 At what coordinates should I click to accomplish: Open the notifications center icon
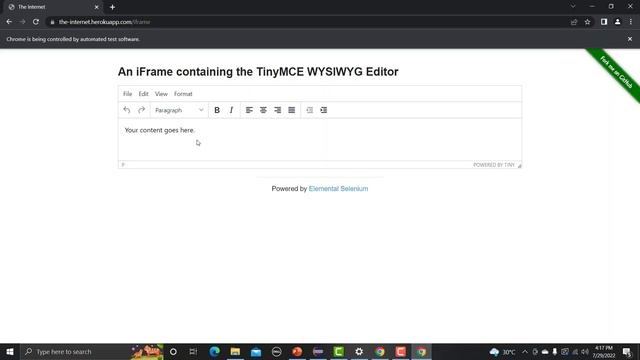627,351
